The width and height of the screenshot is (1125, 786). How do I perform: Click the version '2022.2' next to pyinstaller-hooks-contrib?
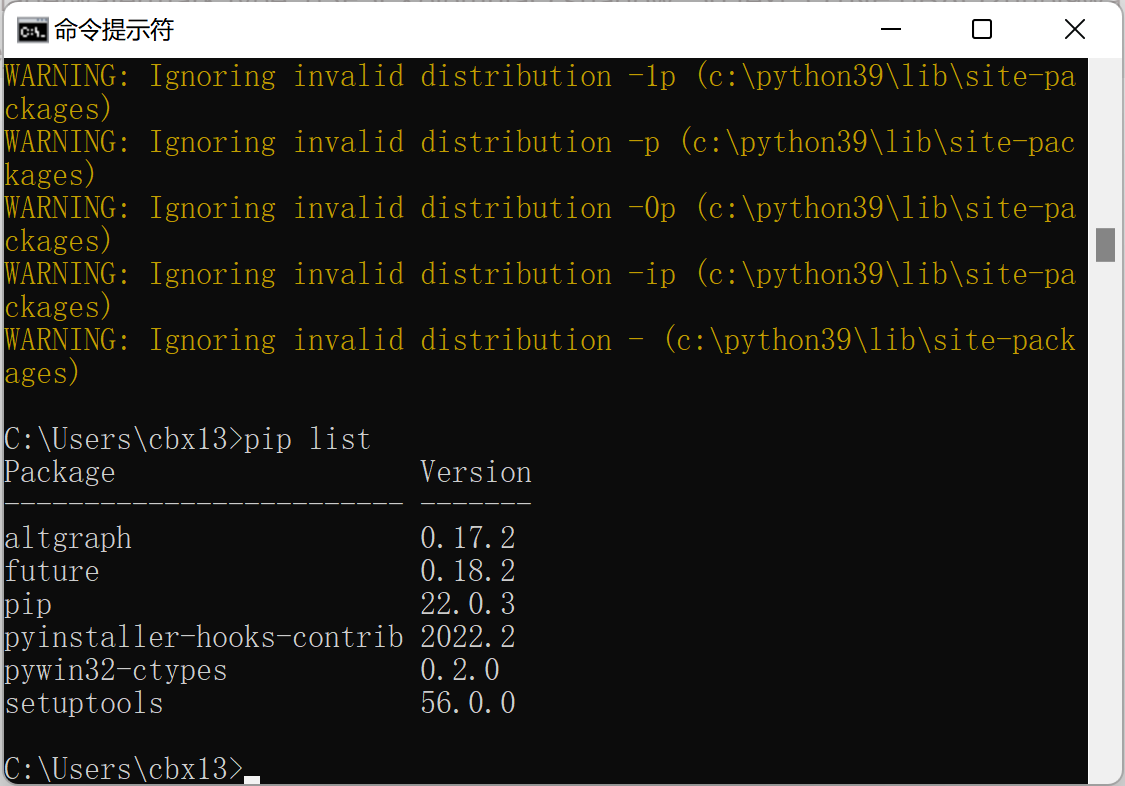coord(467,637)
